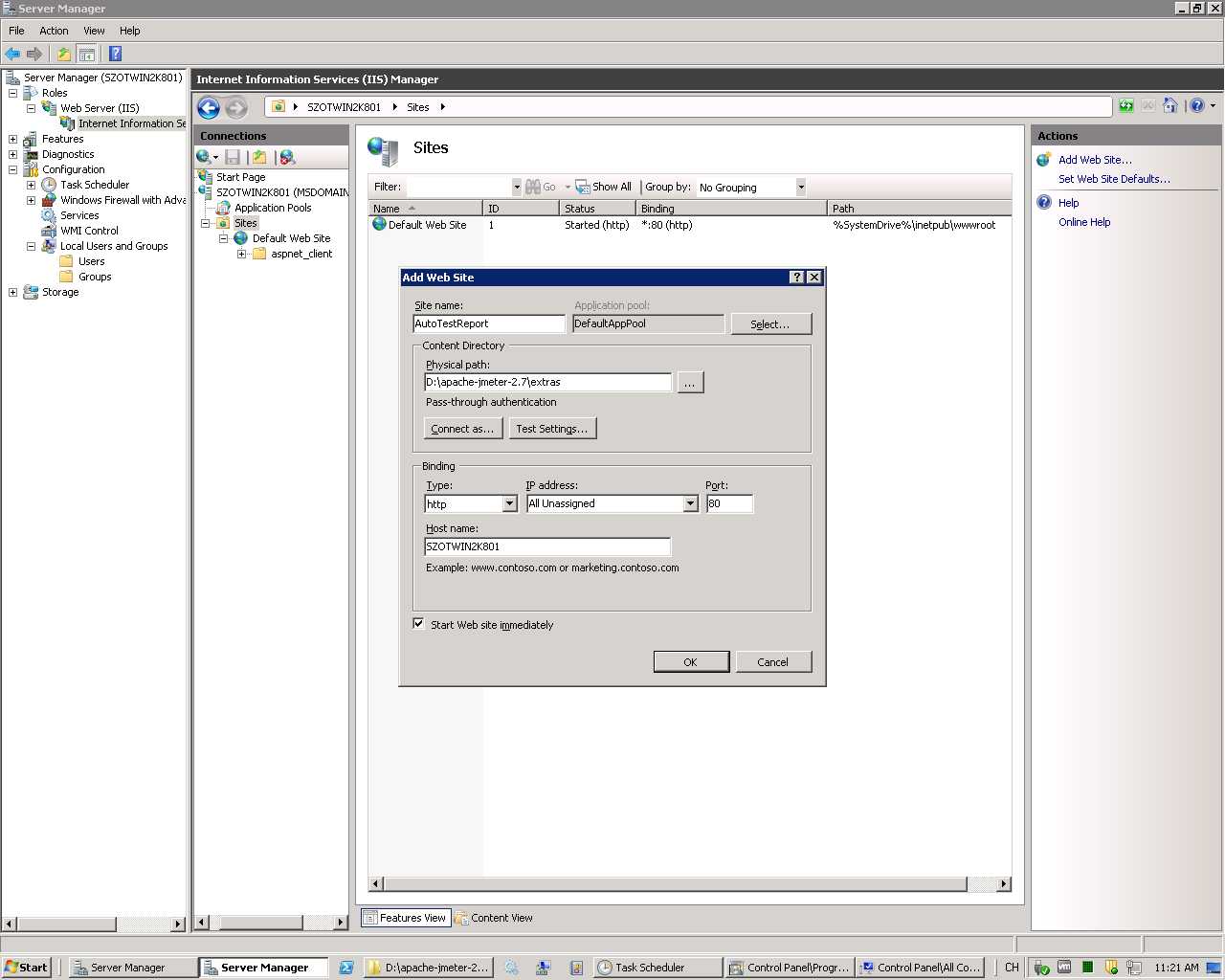Viewport: 1225px width, 980px height.
Task: Open the D:\apache-jmeter taskbar window
Action: 429,968
